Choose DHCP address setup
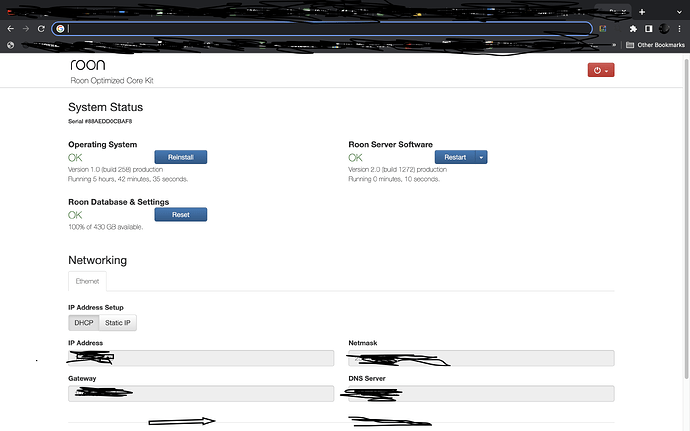The image size is (690, 431). pos(84,323)
